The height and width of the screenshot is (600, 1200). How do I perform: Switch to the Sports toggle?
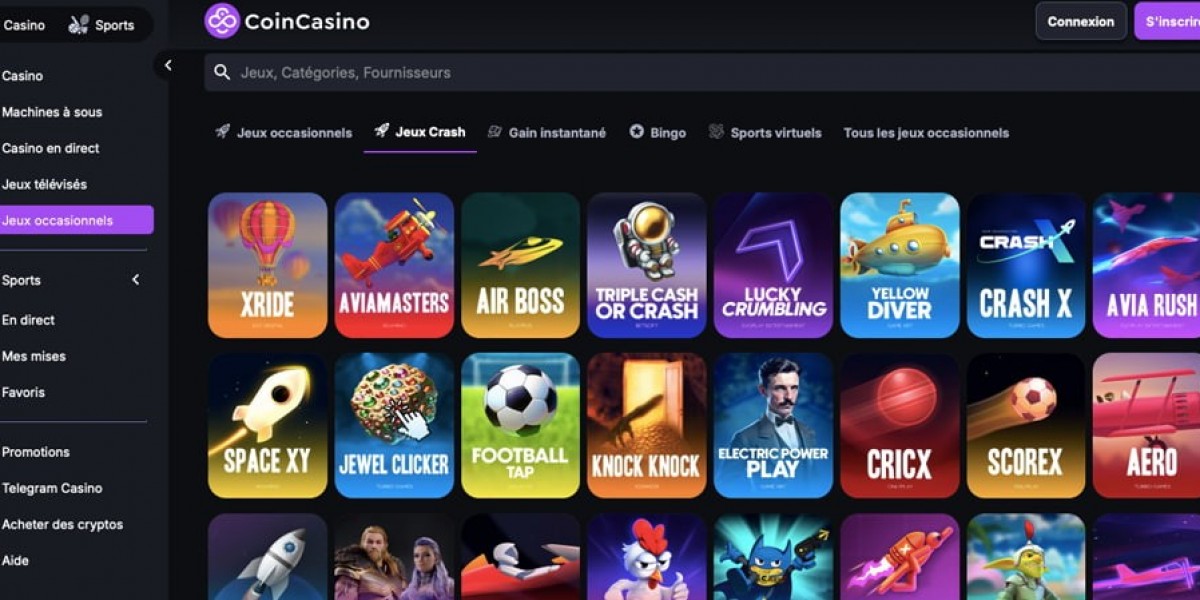(x=101, y=25)
